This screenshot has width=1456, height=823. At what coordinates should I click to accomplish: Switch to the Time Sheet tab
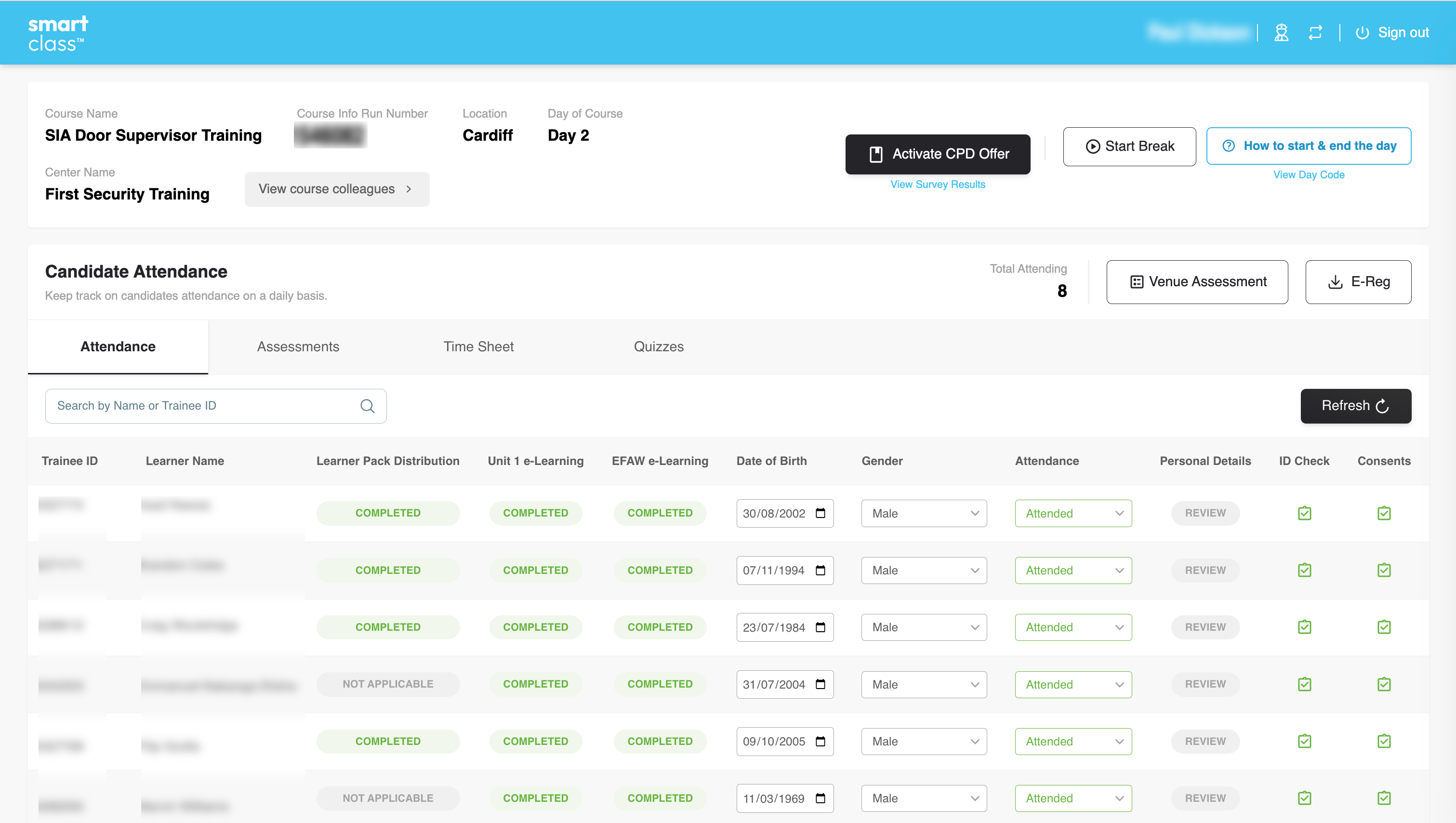478,346
